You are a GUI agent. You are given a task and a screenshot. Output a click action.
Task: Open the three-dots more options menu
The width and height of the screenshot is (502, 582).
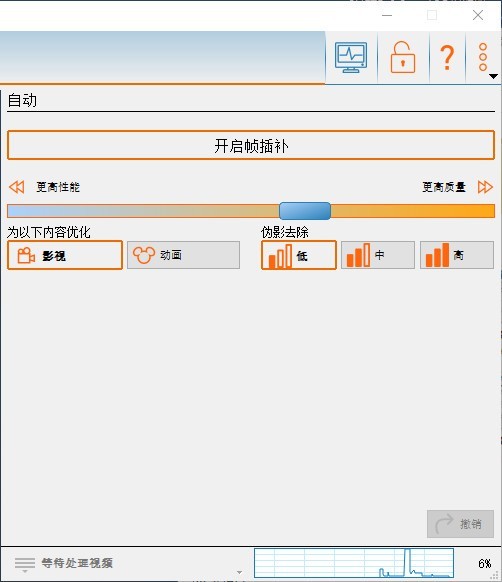(483, 57)
